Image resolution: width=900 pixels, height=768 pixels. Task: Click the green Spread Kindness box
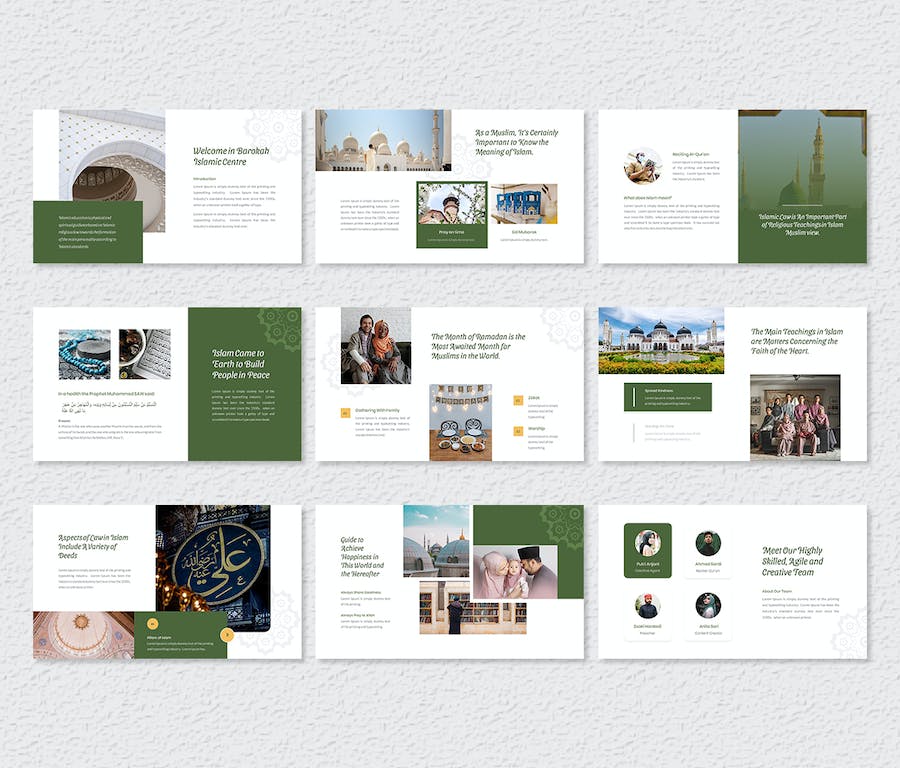[668, 396]
